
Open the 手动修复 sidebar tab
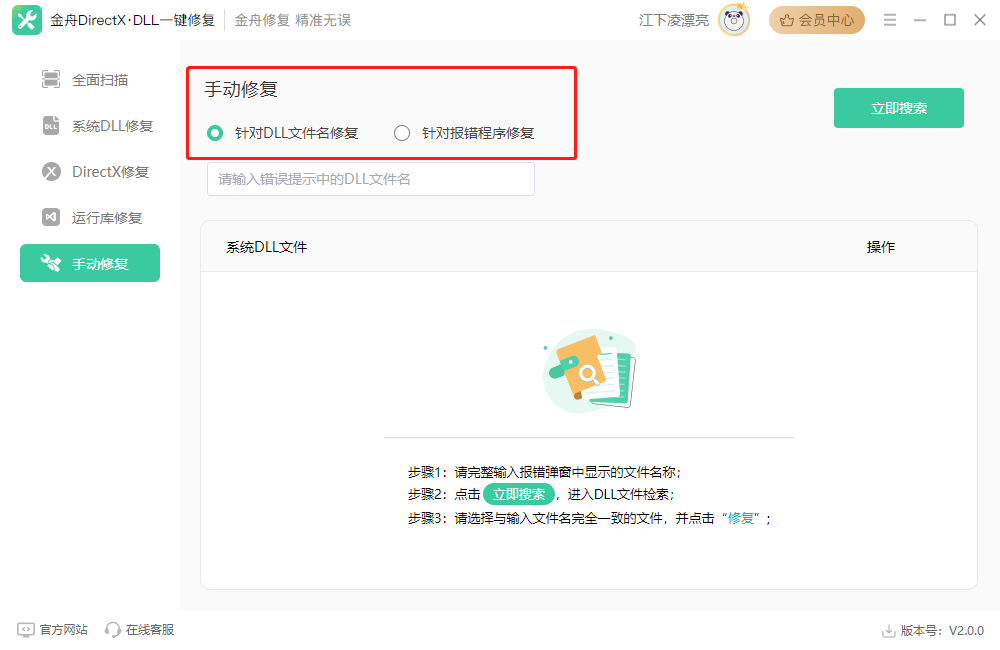click(x=90, y=264)
